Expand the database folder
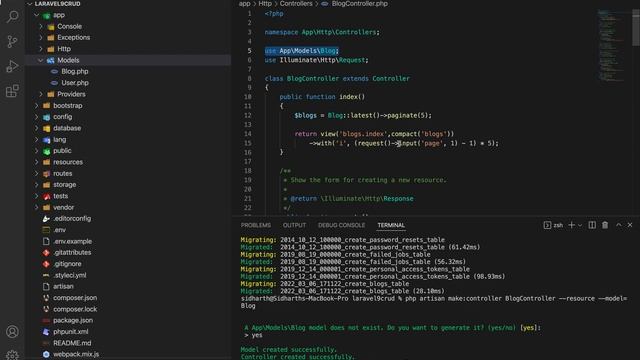 67,128
